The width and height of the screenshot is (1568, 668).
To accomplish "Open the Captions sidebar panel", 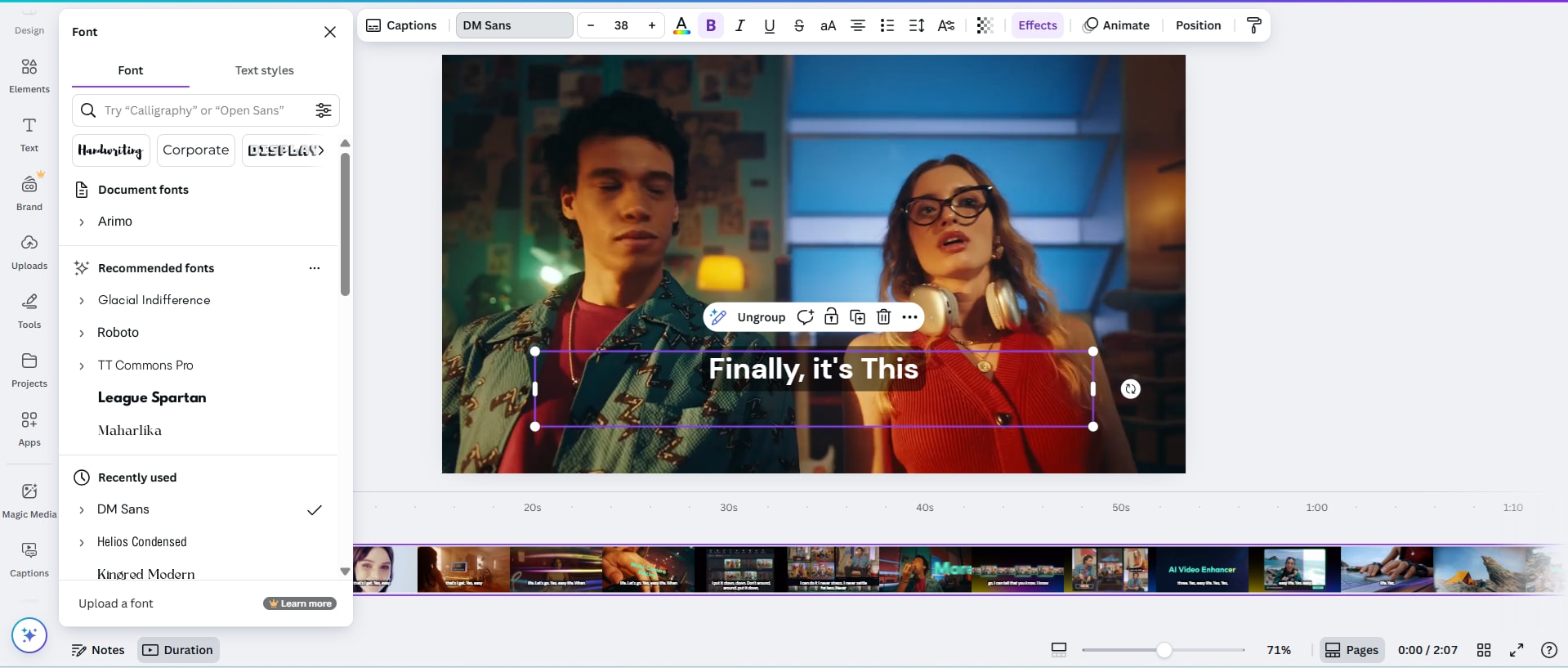I will (29, 559).
